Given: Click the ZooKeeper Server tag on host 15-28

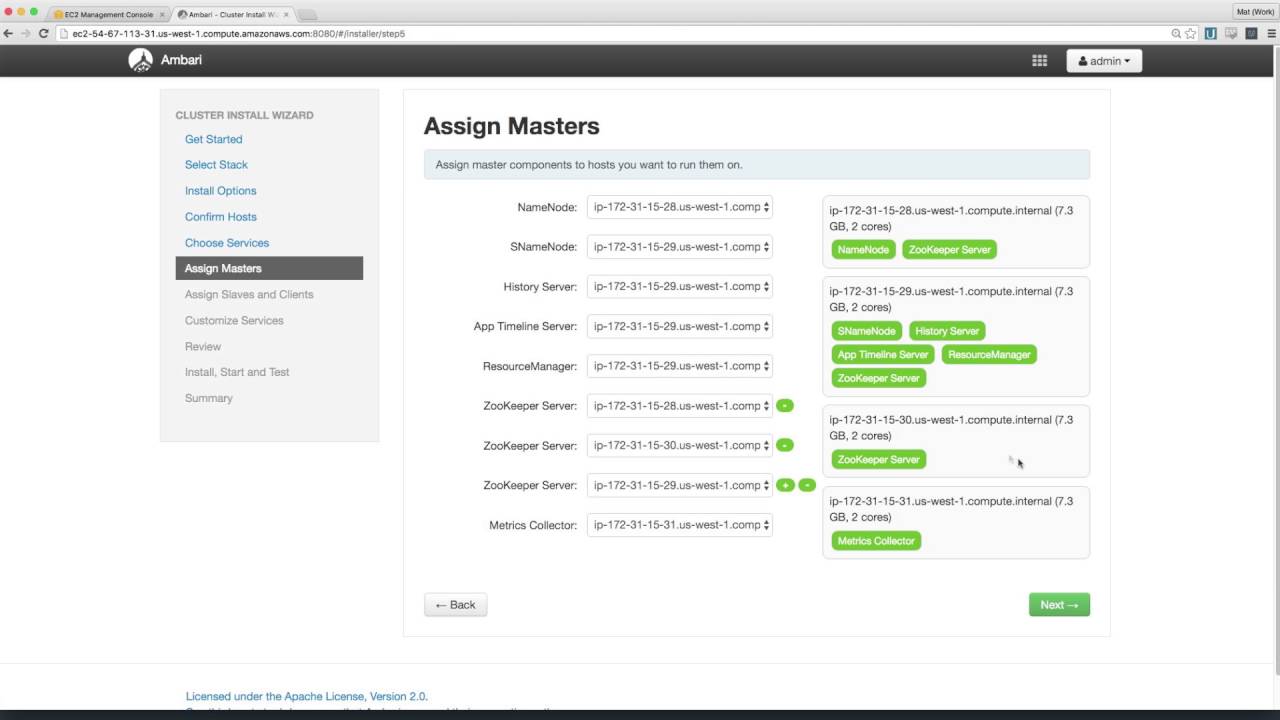Looking at the screenshot, I should [950, 250].
